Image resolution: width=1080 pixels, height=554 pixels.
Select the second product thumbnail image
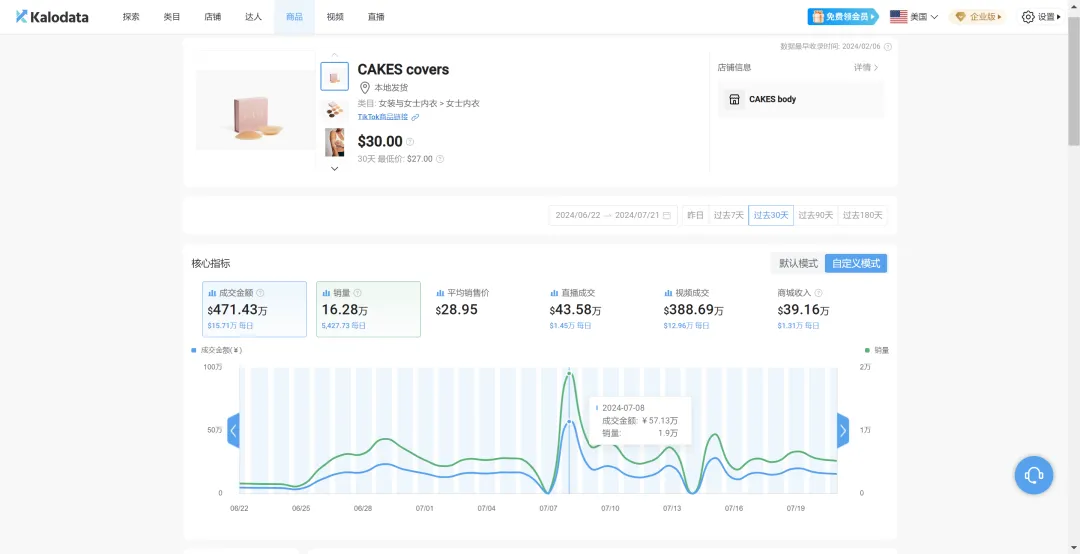point(334,109)
